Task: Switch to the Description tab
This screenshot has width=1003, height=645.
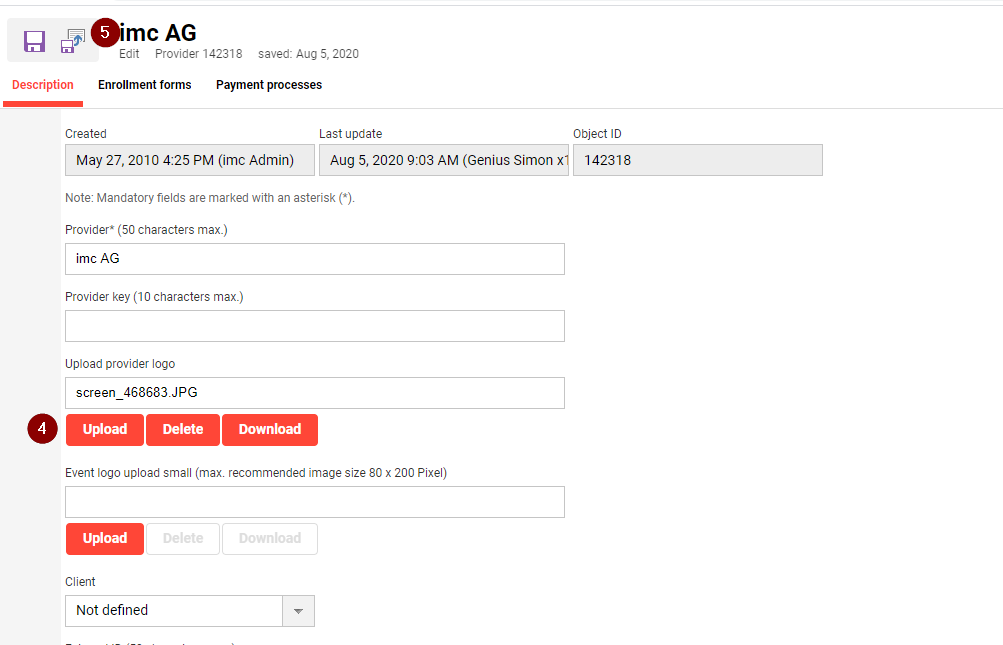Action: 43,85
